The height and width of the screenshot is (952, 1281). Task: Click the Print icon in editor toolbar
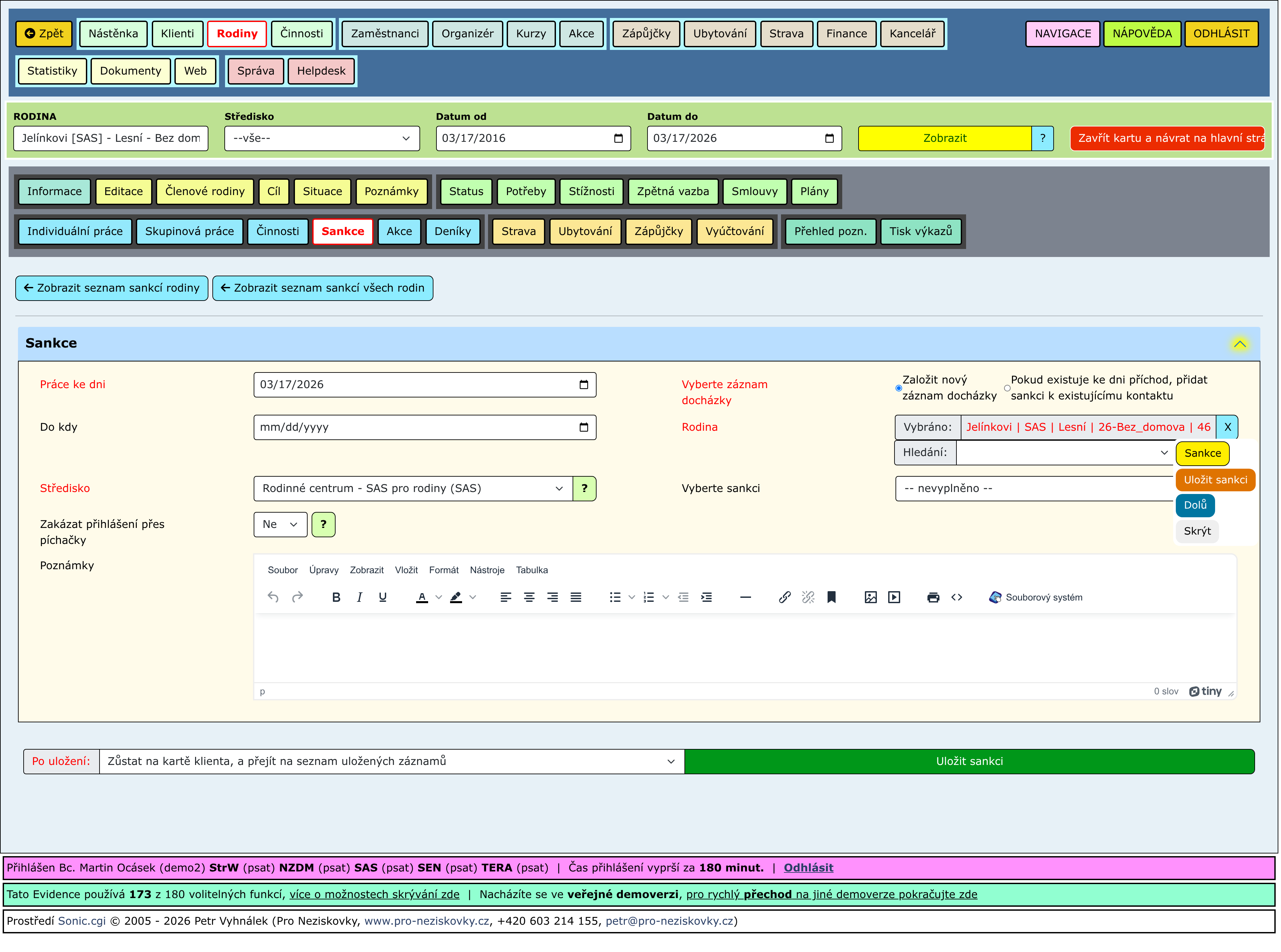coord(933,597)
